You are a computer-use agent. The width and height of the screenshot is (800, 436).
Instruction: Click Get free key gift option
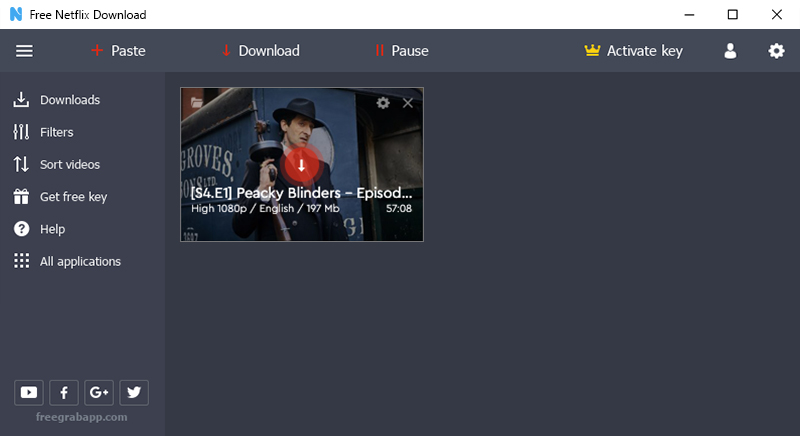[73, 197]
